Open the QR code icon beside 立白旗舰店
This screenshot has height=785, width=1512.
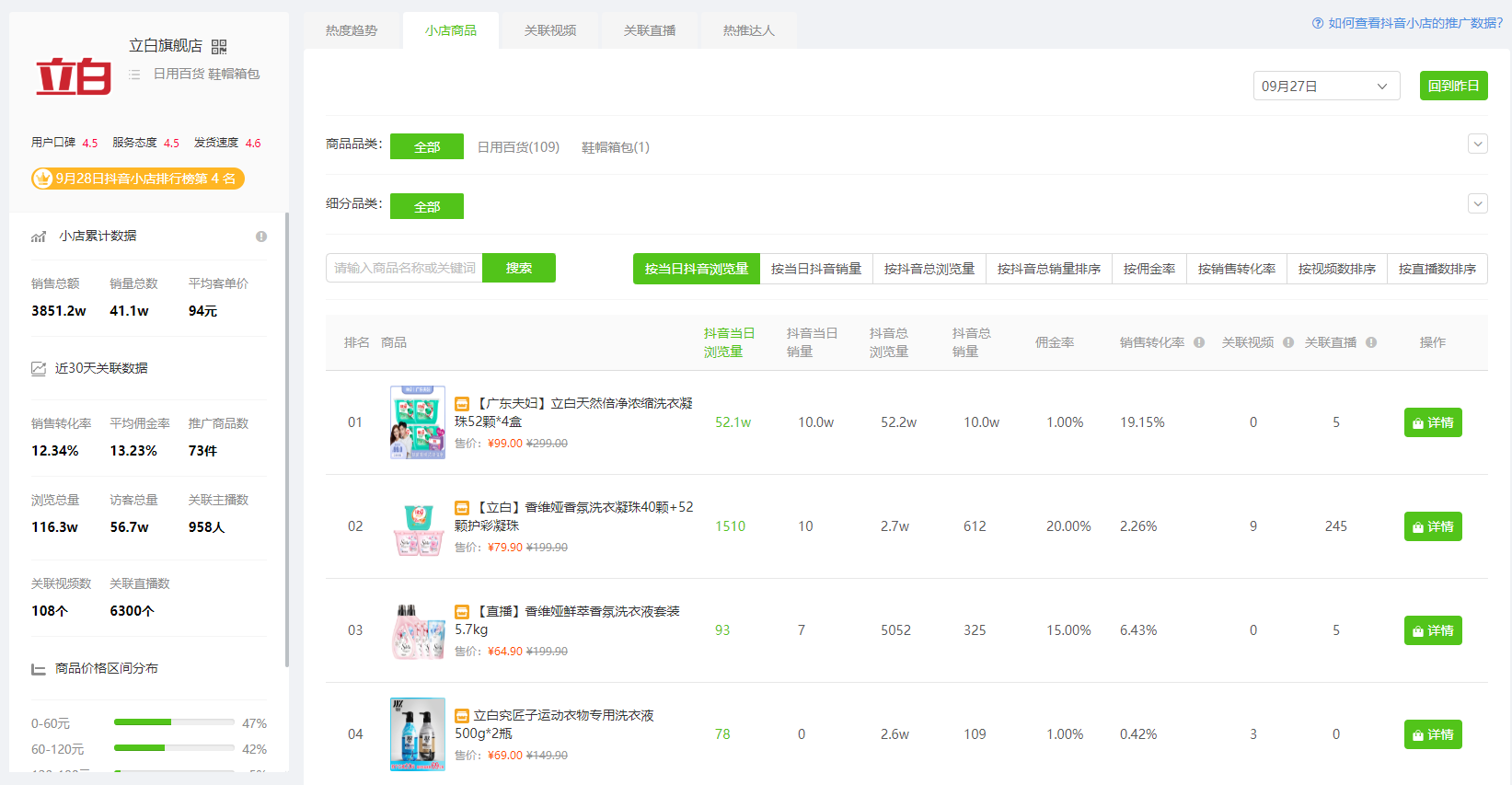click(219, 47)
